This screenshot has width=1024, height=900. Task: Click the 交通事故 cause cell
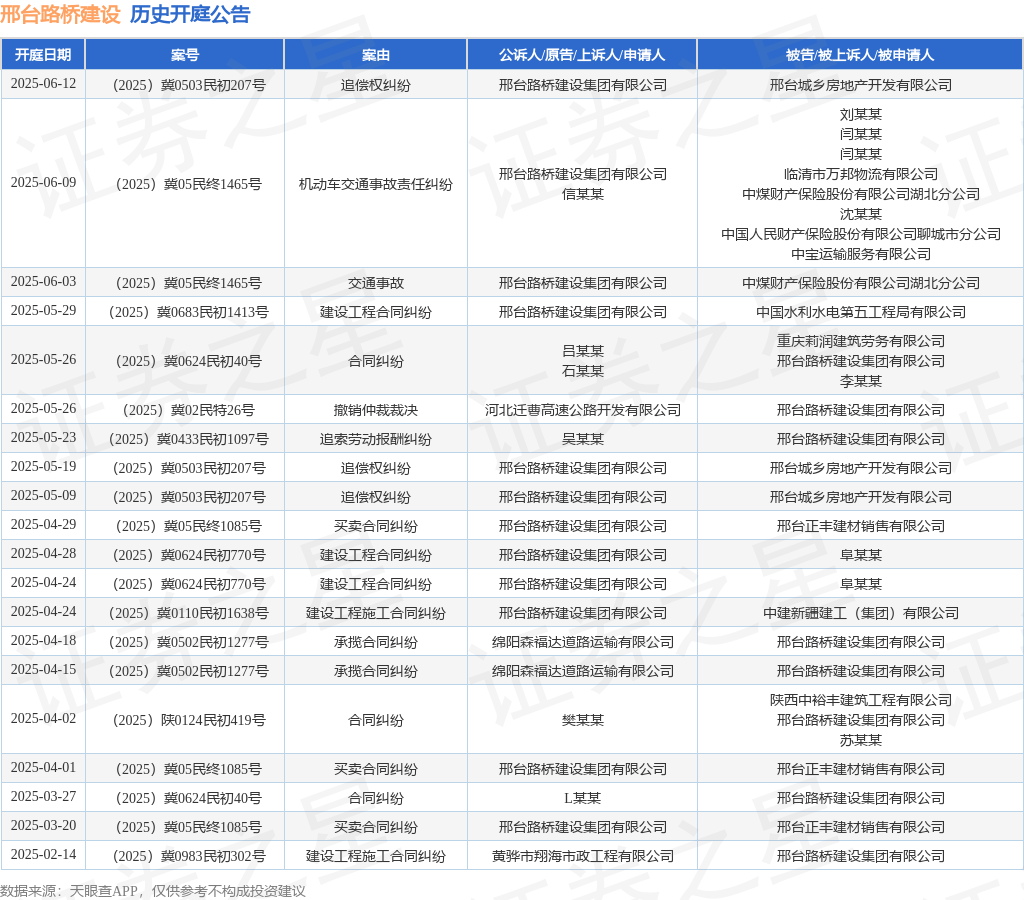click(x=376, y=283)
